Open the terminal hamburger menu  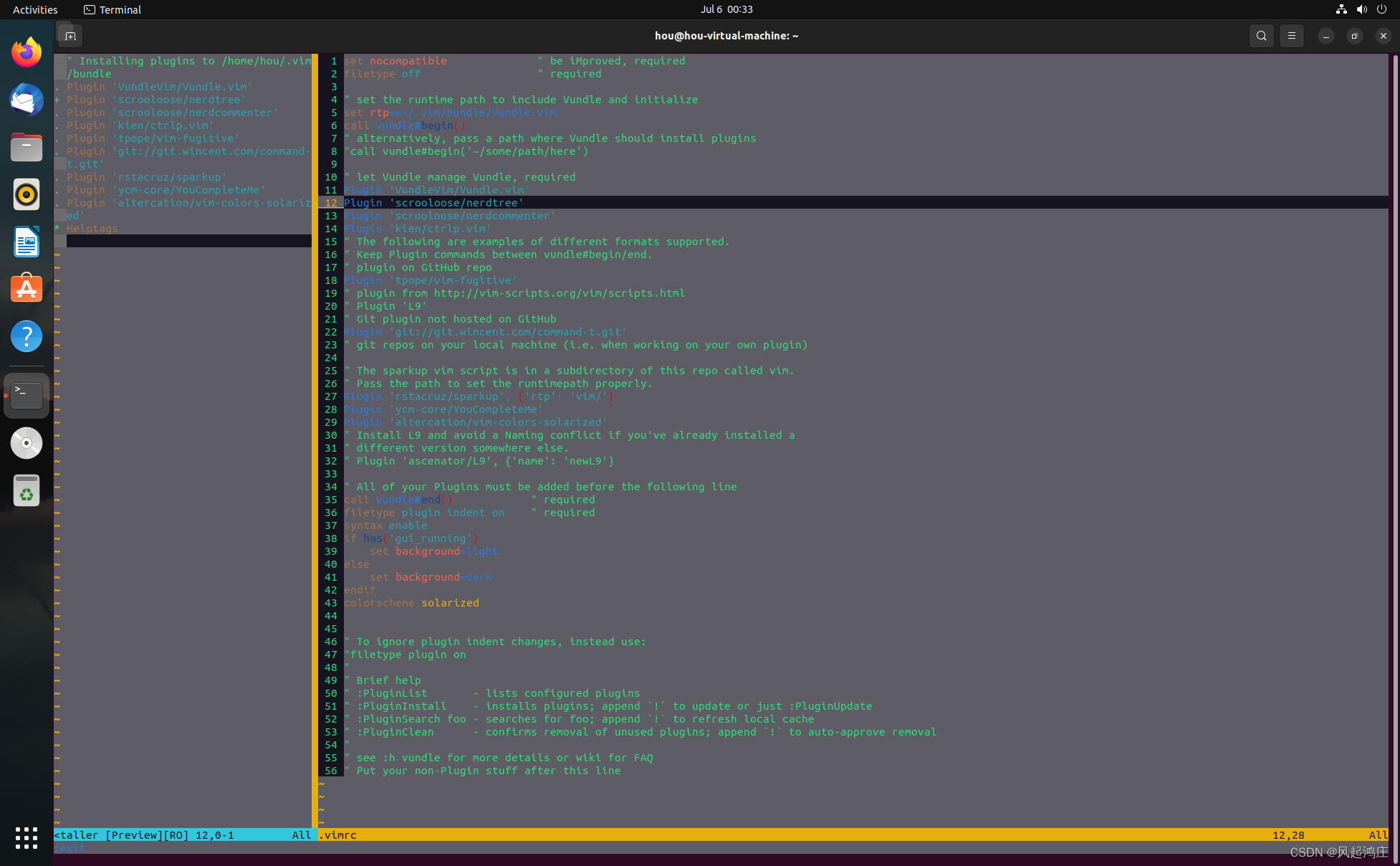click(1292, 36)
